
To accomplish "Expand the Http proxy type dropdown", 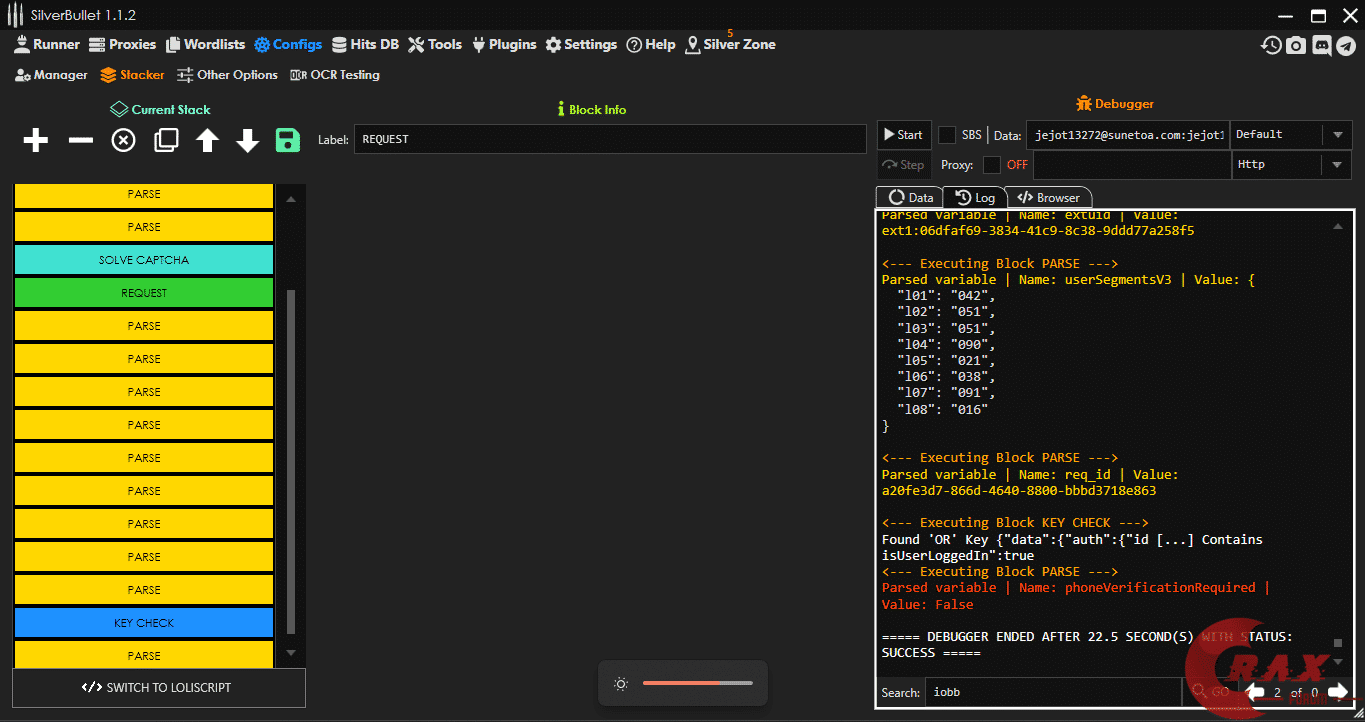I will coord(1291,165).
